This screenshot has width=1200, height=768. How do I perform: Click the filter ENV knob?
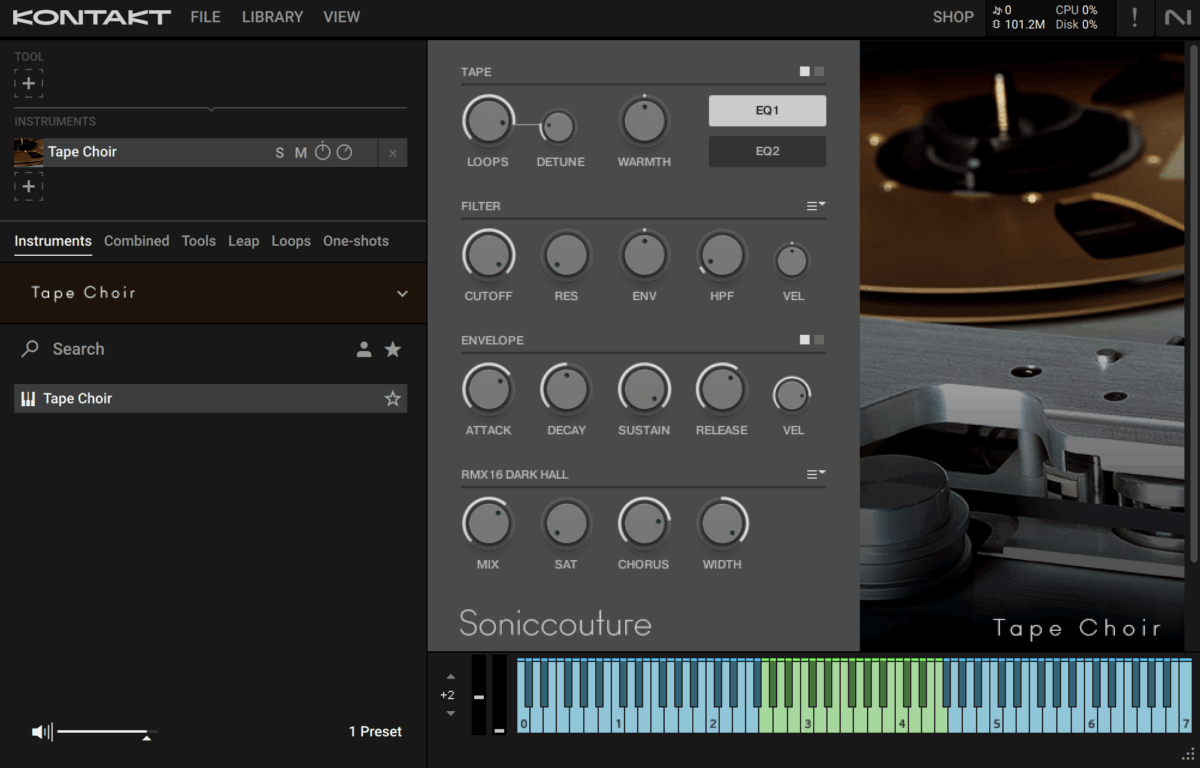click(x=644, y=256)
